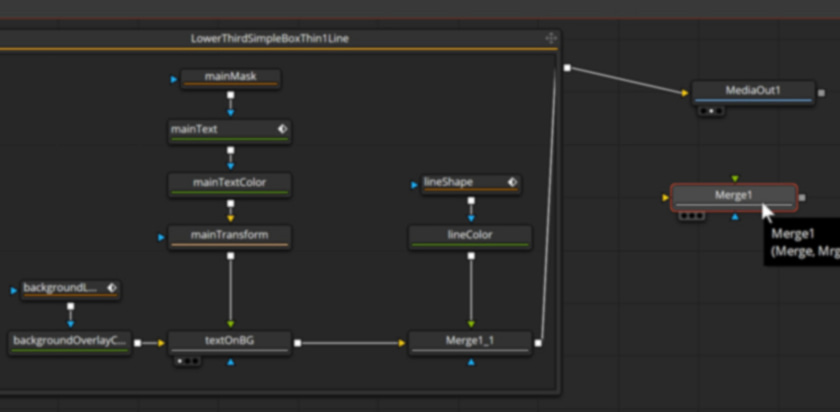Click green foreground input arrow of Merge1
Screen dimensions: 840x412
735,178
